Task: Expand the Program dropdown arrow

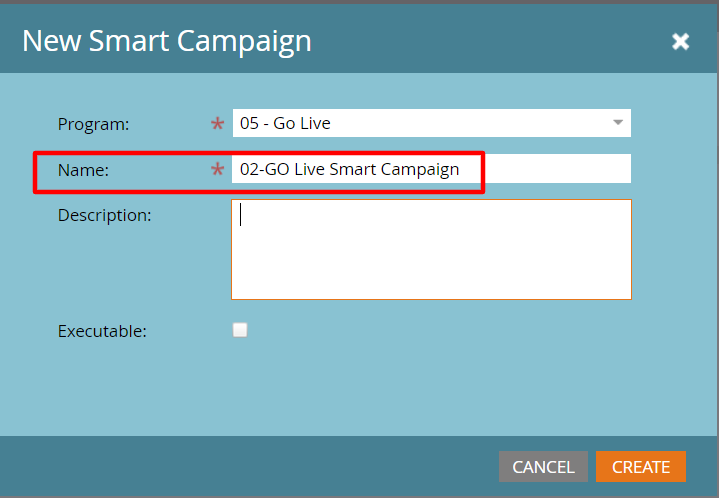Action: (618, 122)
